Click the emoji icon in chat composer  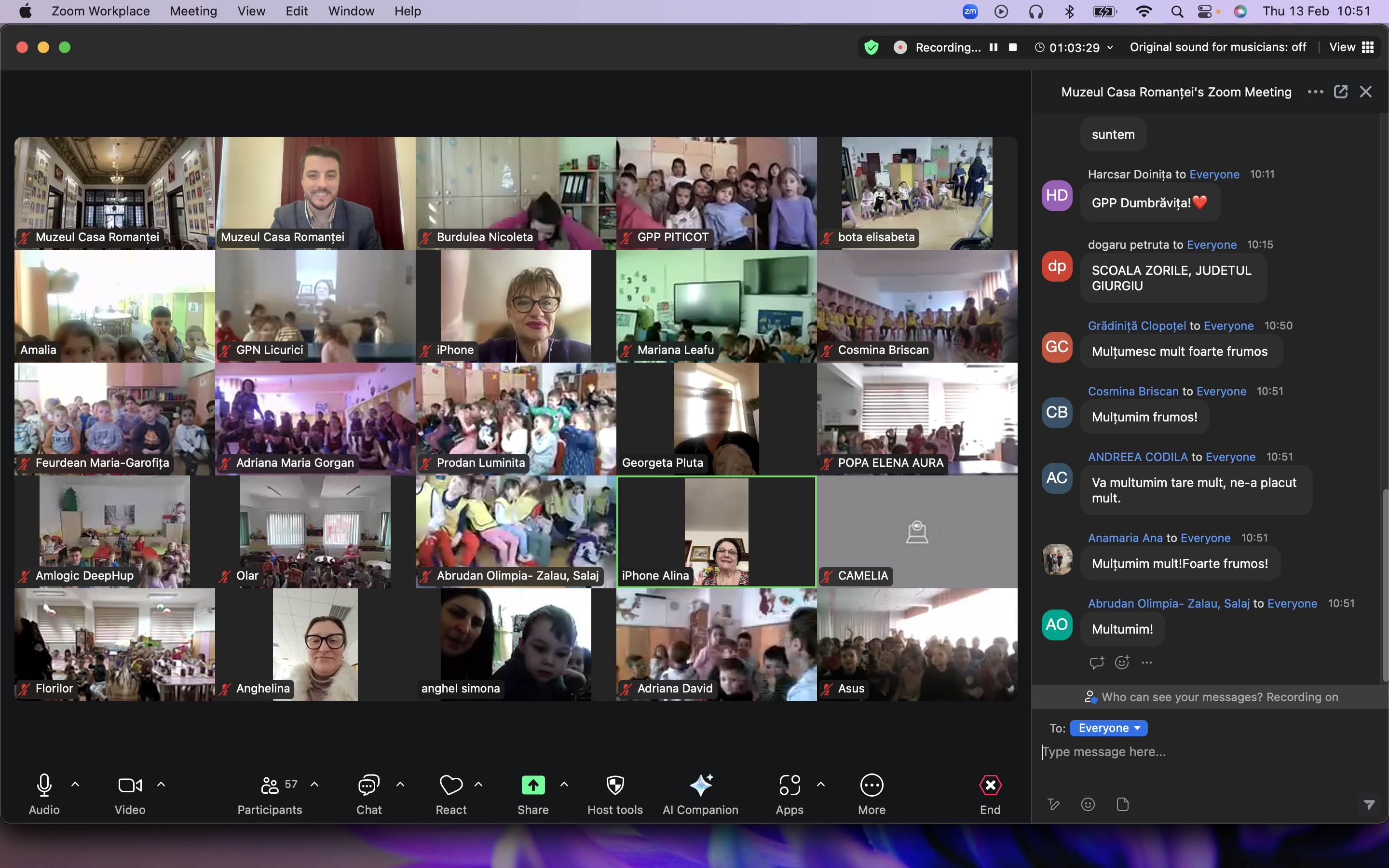[1088, 804]
